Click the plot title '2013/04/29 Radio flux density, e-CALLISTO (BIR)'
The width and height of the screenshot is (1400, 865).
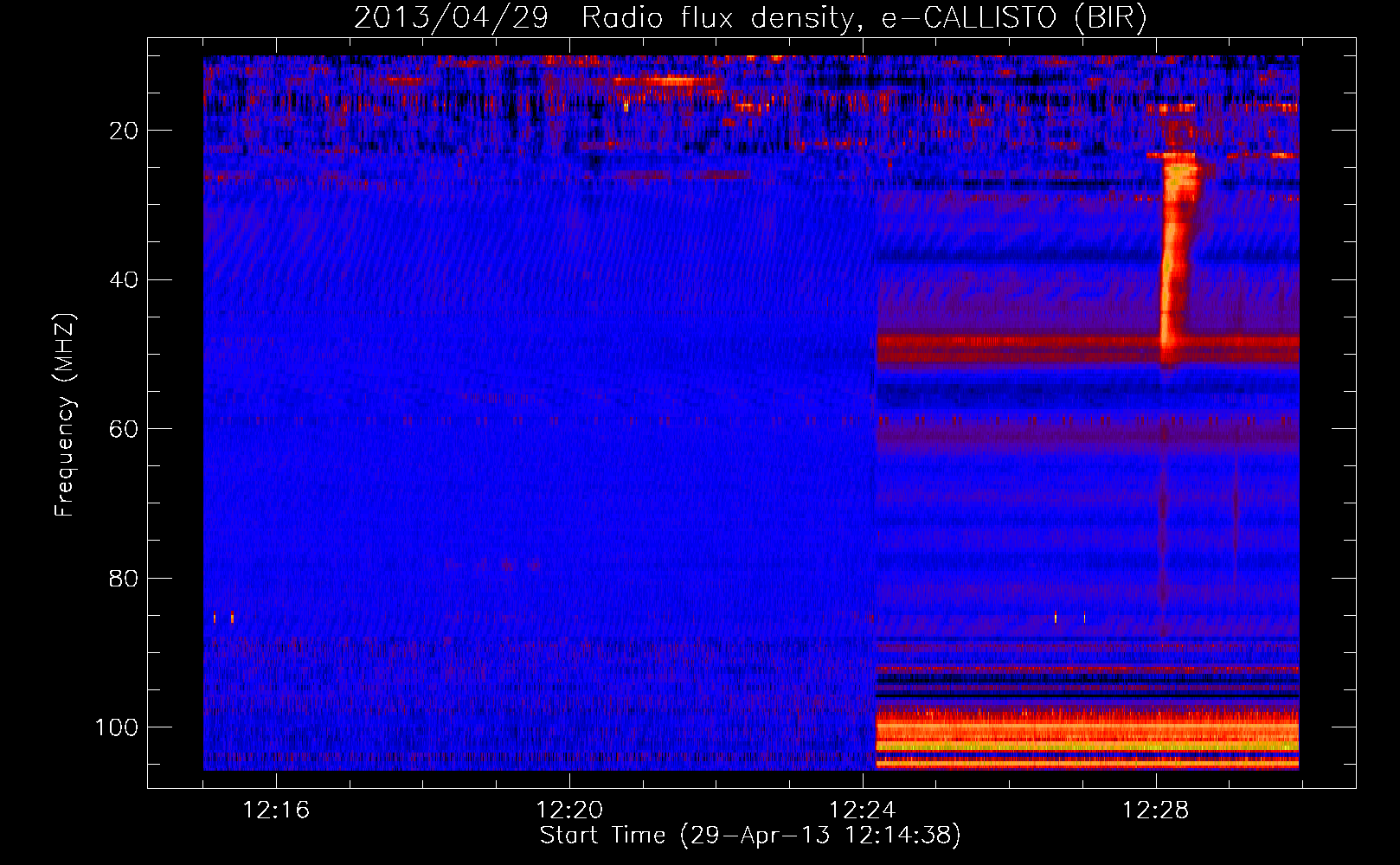pos(750,18)
